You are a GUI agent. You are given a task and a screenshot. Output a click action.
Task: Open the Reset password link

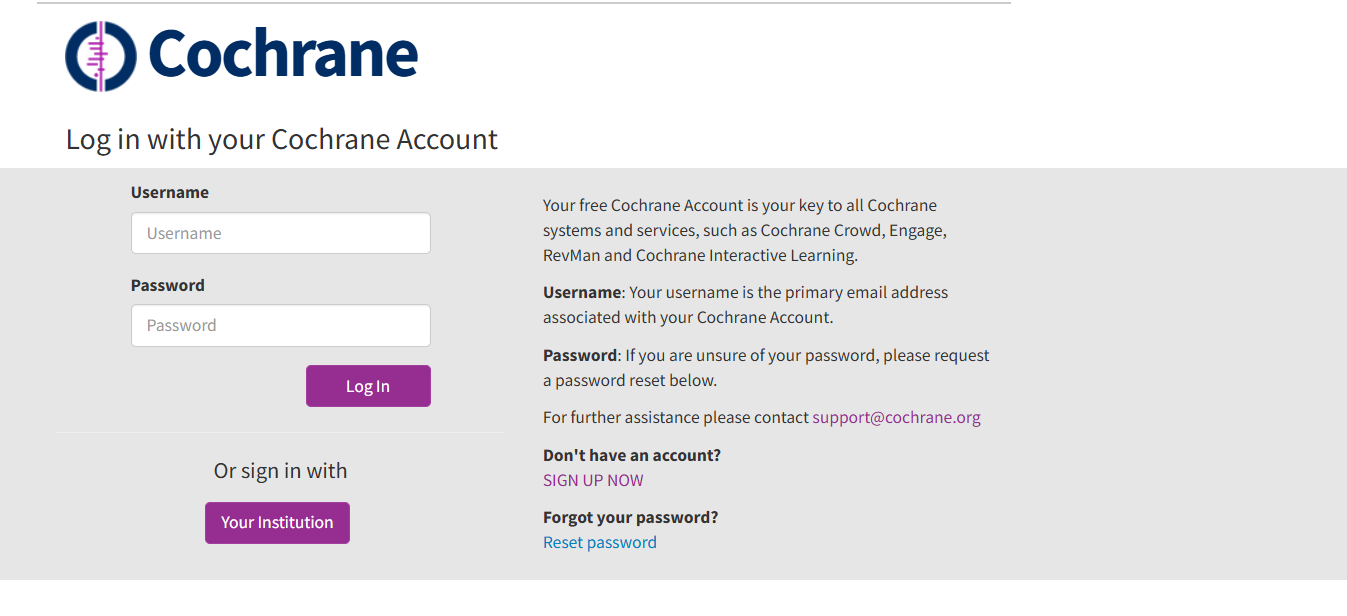[600, 542]
